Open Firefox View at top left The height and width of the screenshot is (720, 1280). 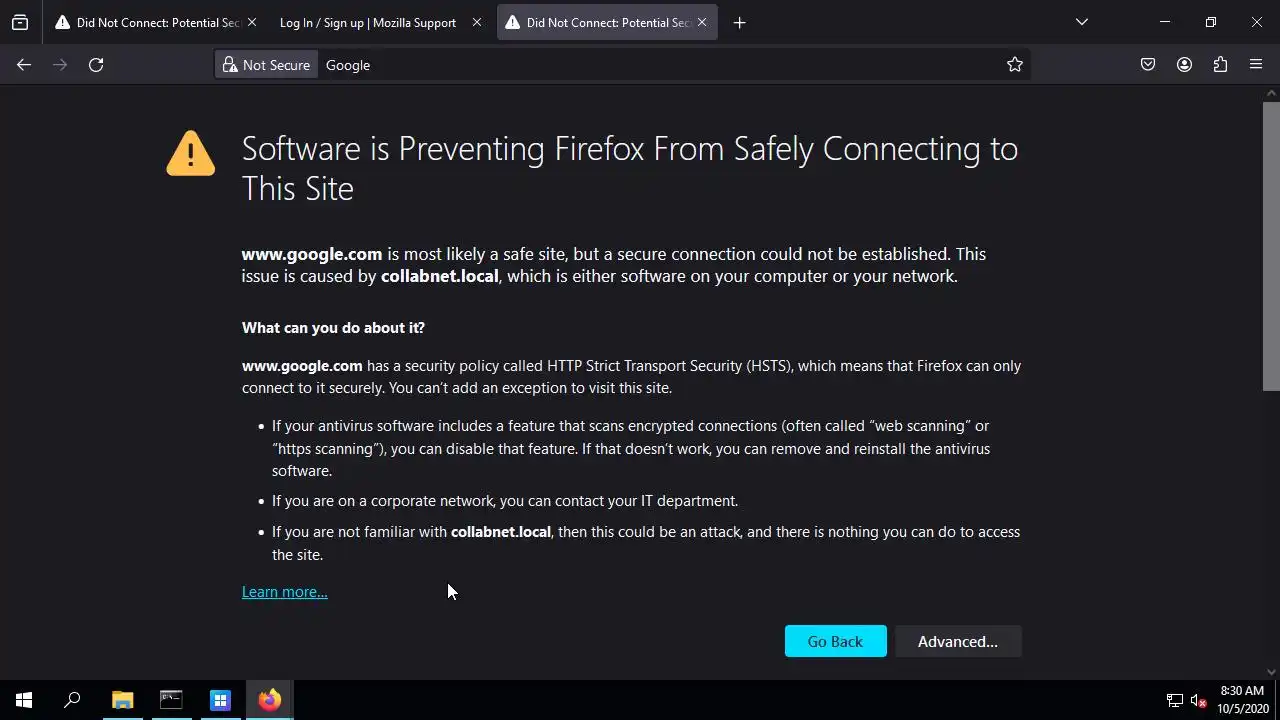(20, 22)
